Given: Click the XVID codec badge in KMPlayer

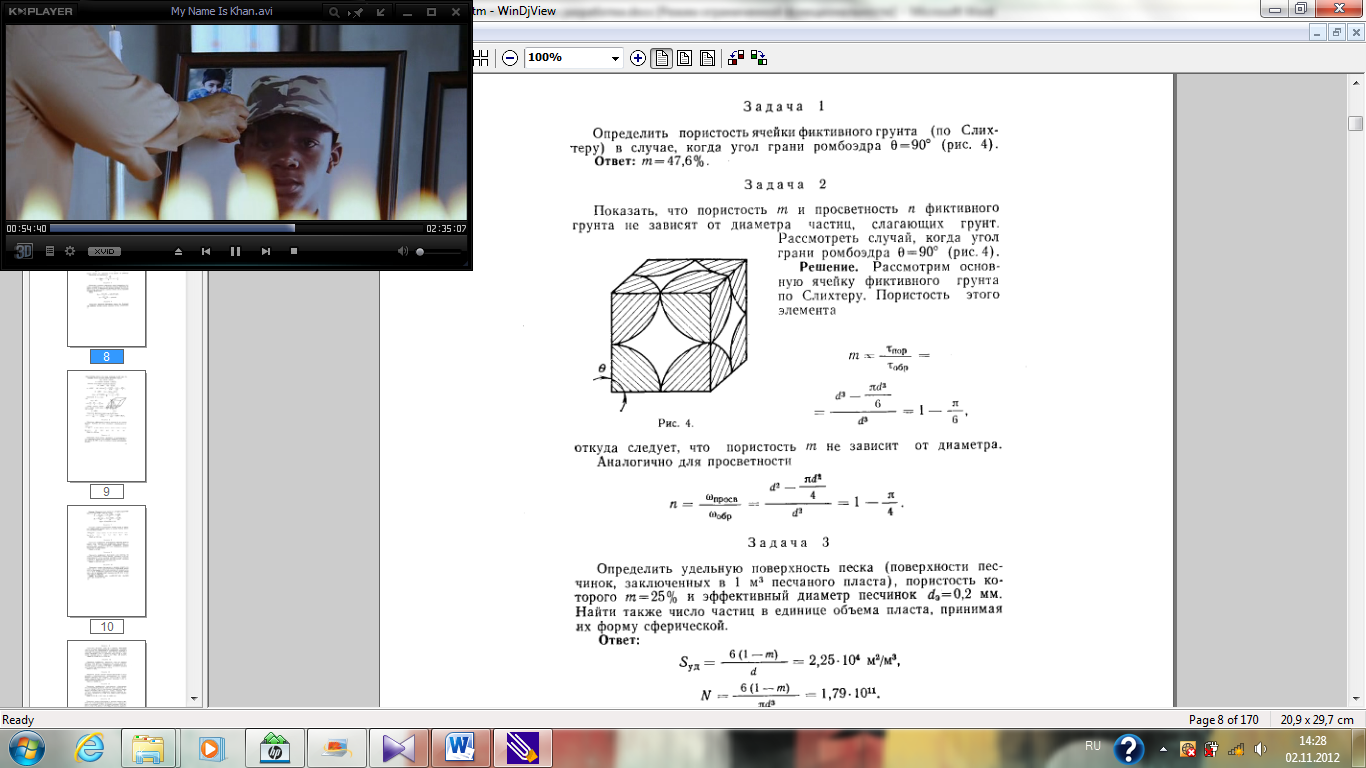Looking at the screenshot, I should [104, 251].
